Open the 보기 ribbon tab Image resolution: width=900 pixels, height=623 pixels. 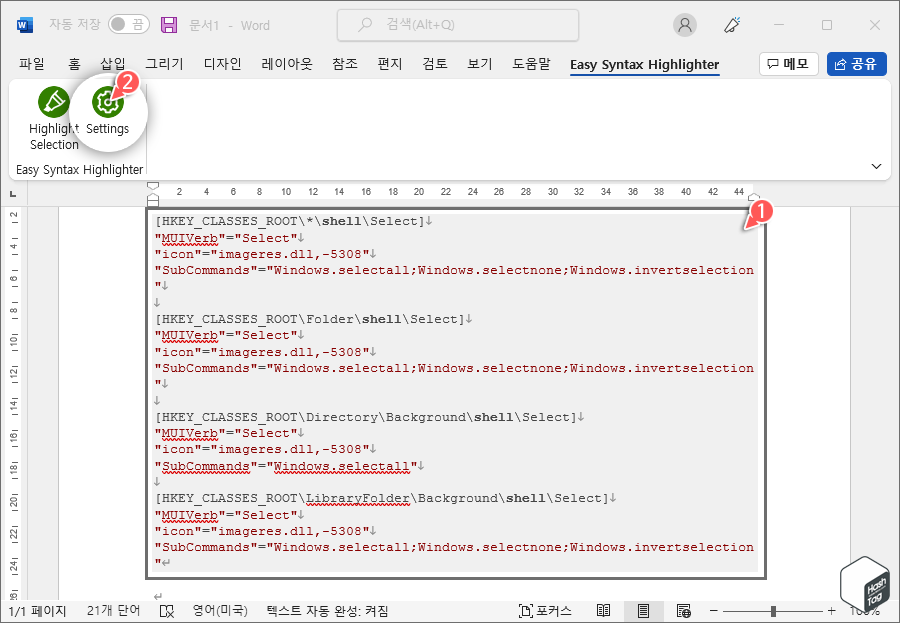tap(480, 64)
